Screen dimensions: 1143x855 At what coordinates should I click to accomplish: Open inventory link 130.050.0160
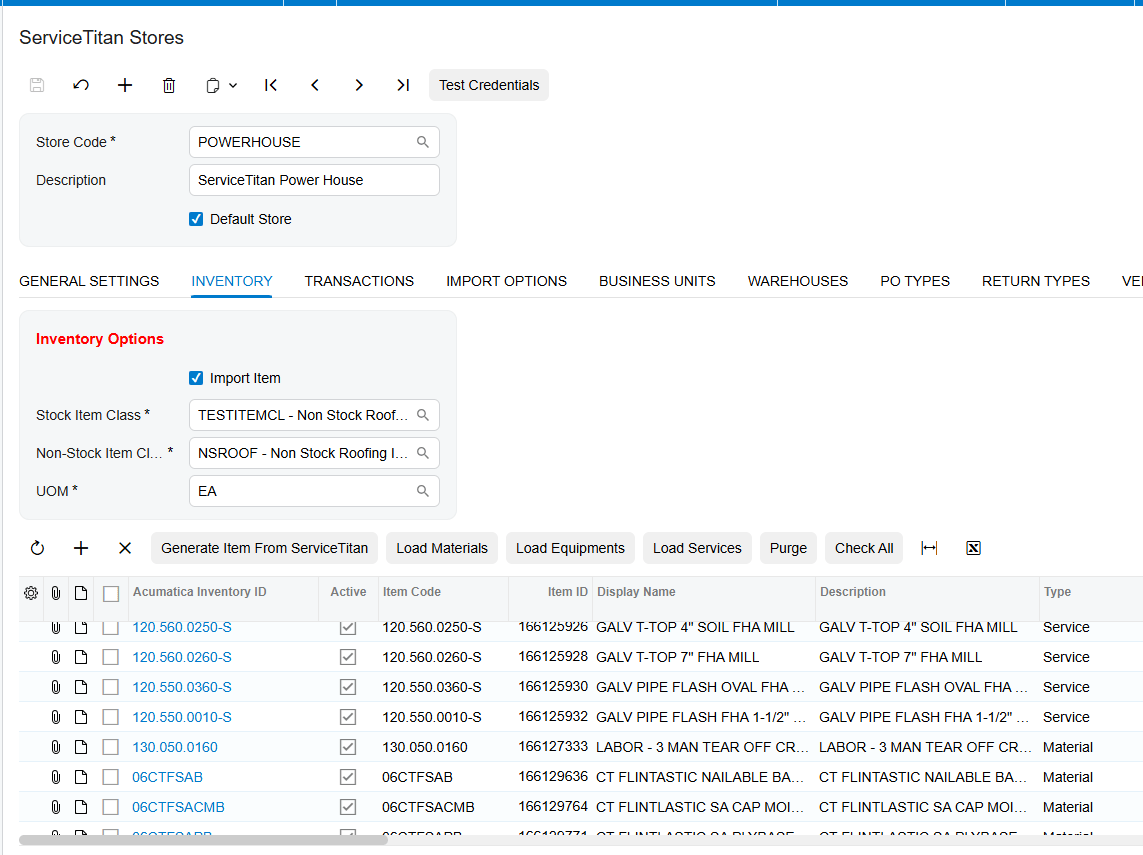click(175, 747)
